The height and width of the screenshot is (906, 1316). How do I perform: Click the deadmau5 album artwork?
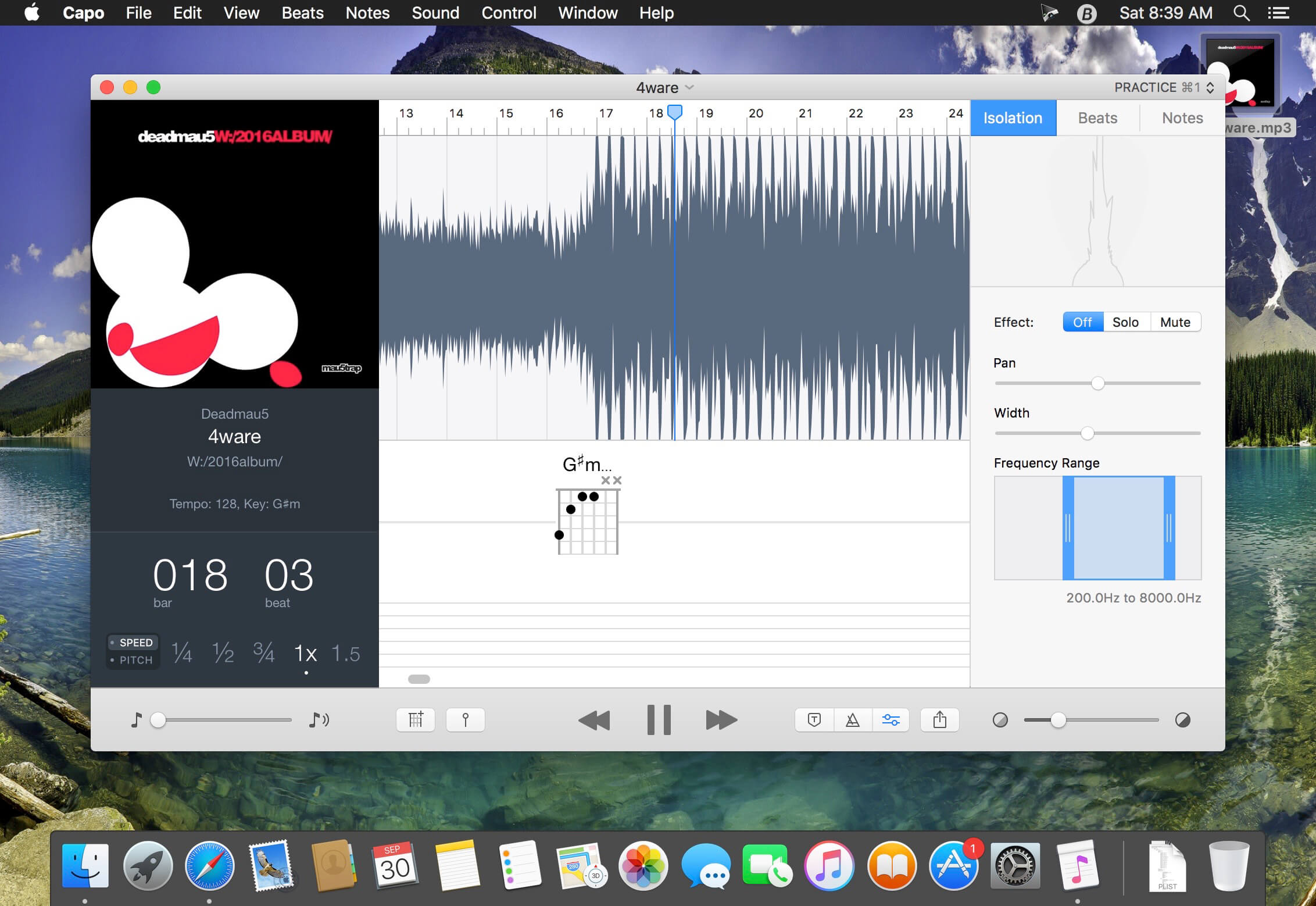[x=235, y=244]
